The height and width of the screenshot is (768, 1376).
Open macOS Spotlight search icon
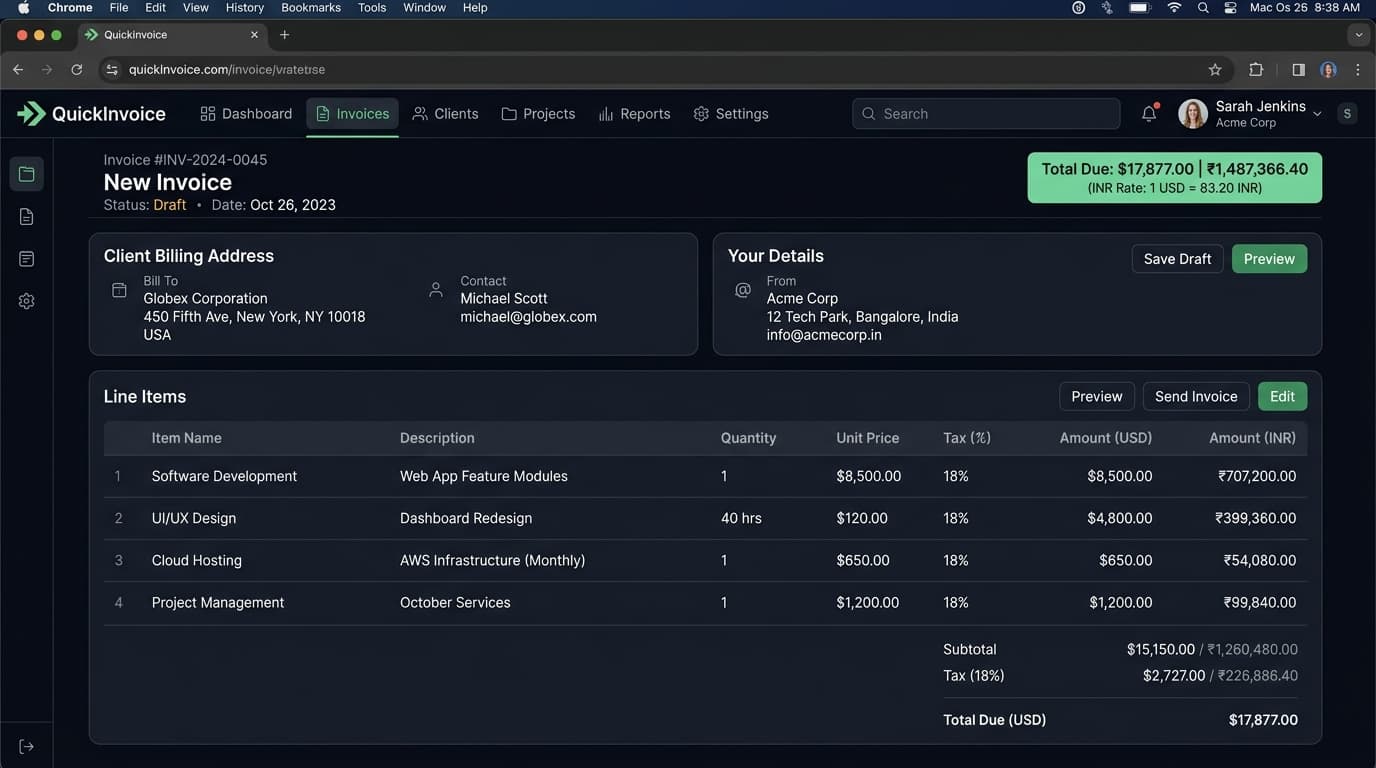click(x=1203, y=8)
